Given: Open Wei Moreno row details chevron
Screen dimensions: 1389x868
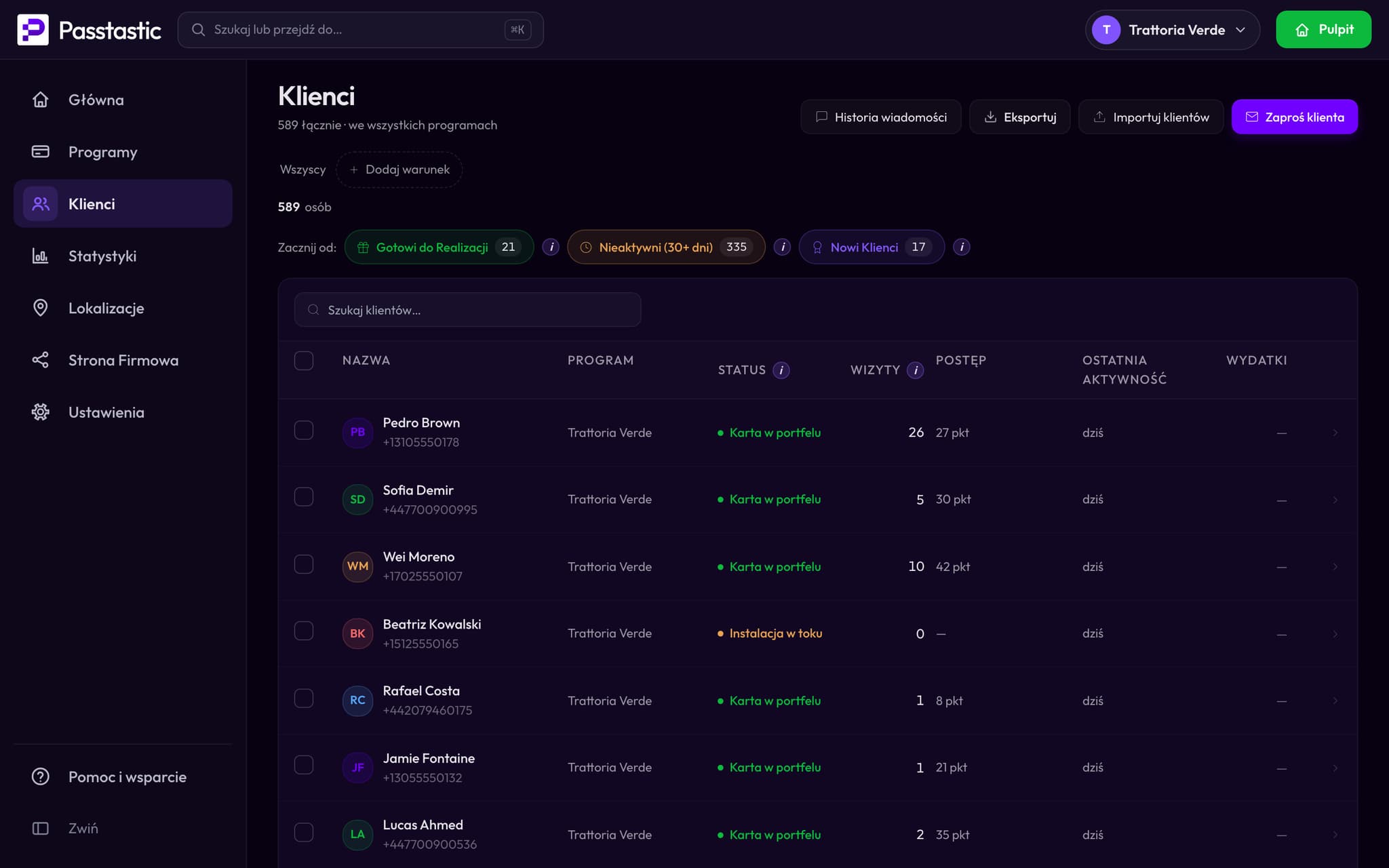Looking at the screenshot, I should (x=1335, y=566).
